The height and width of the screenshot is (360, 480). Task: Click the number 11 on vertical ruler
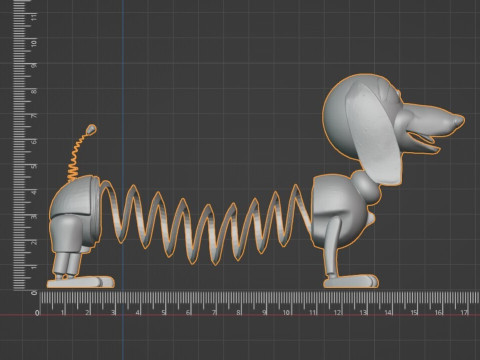tap(34, 17)
